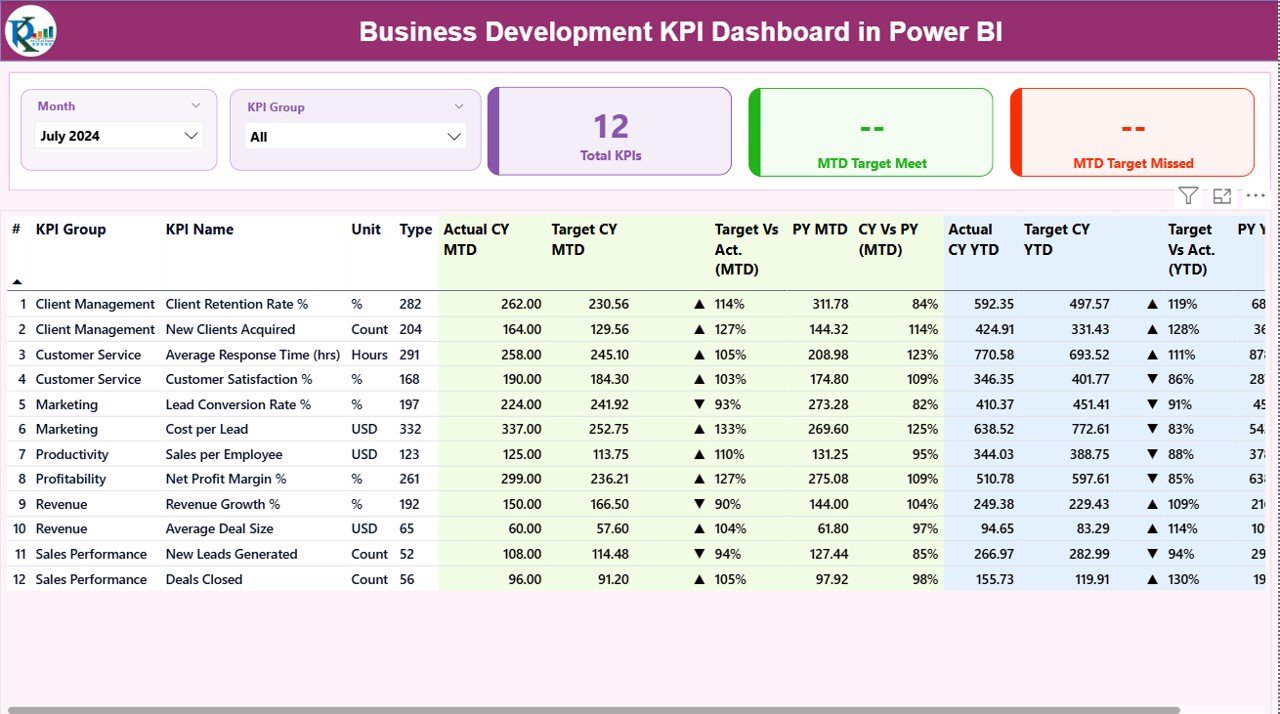
Task: Open the filter pane using the funnel icon
Action: point(1188,195)
